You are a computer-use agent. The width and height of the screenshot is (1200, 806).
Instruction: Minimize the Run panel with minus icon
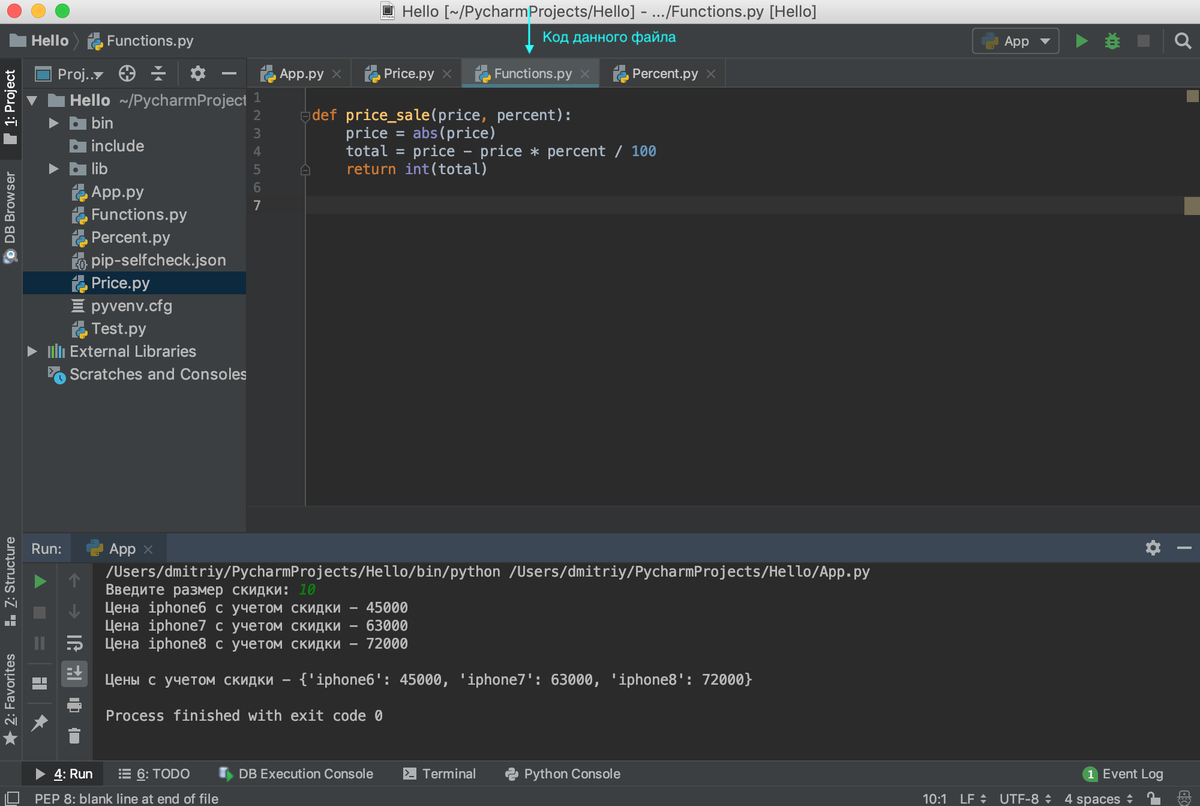[1184, 548]
